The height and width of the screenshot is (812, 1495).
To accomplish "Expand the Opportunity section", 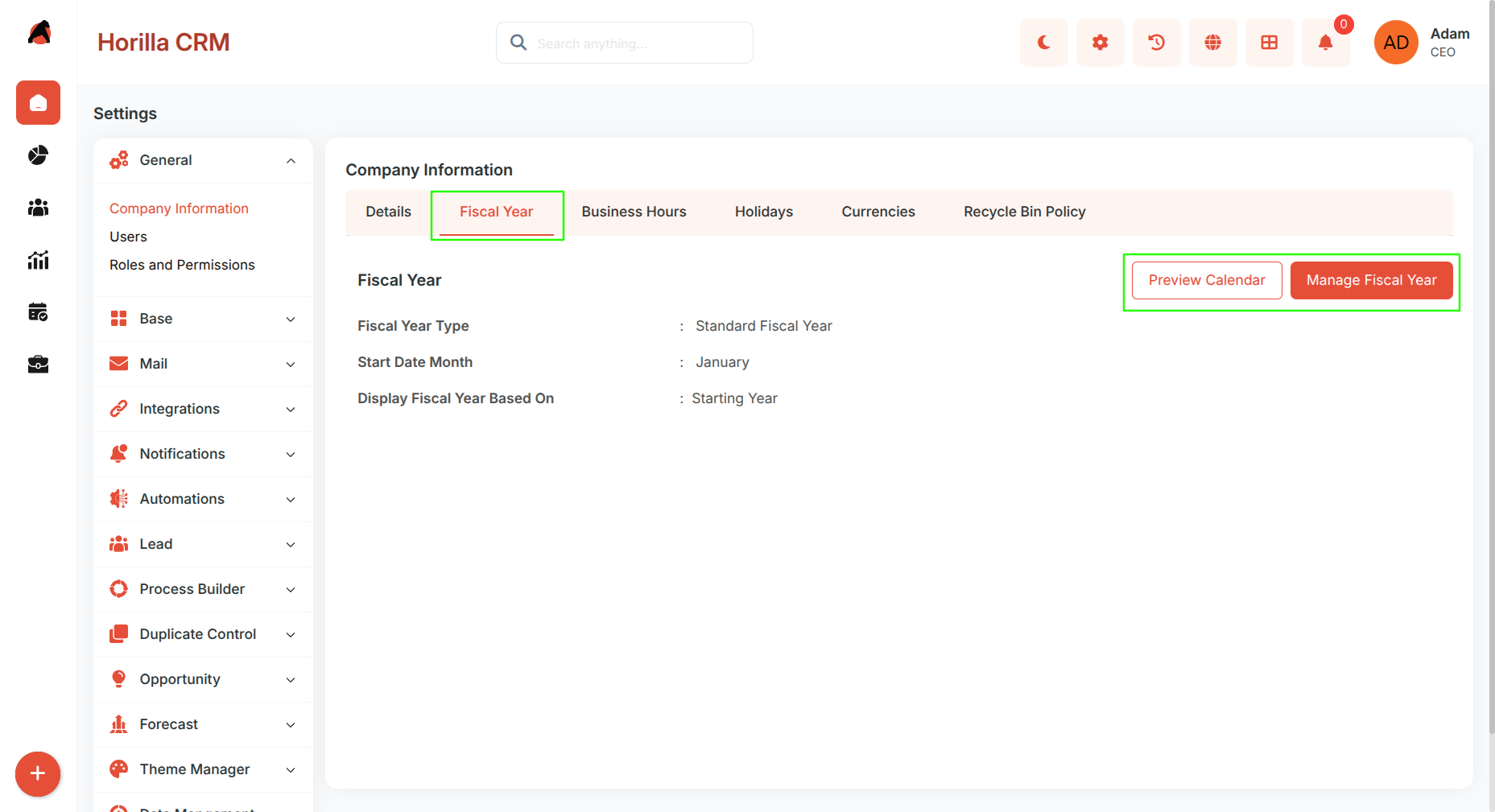I will 203,679.
